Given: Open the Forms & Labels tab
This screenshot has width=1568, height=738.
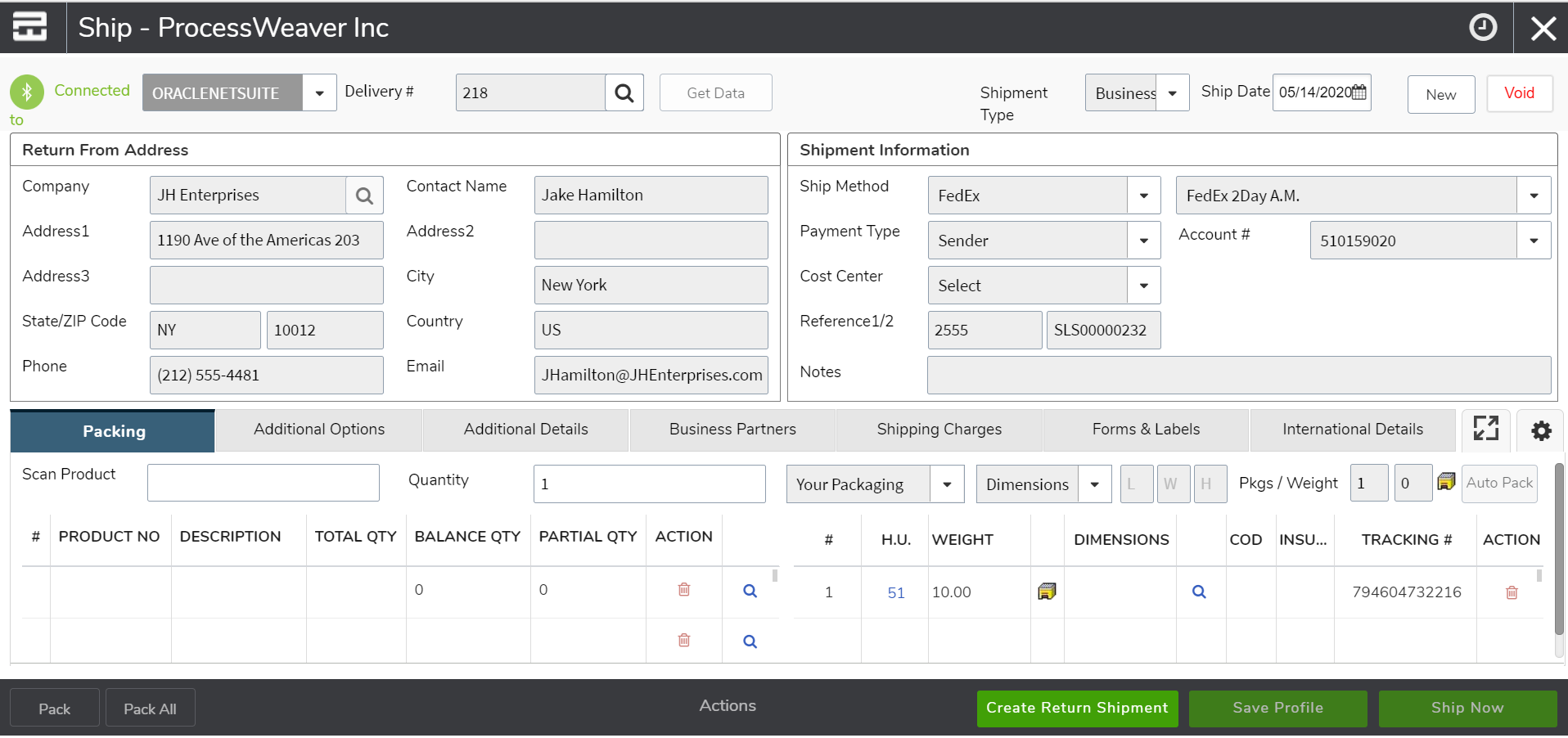Looking at the screenshot, I should click(1145, 430).
